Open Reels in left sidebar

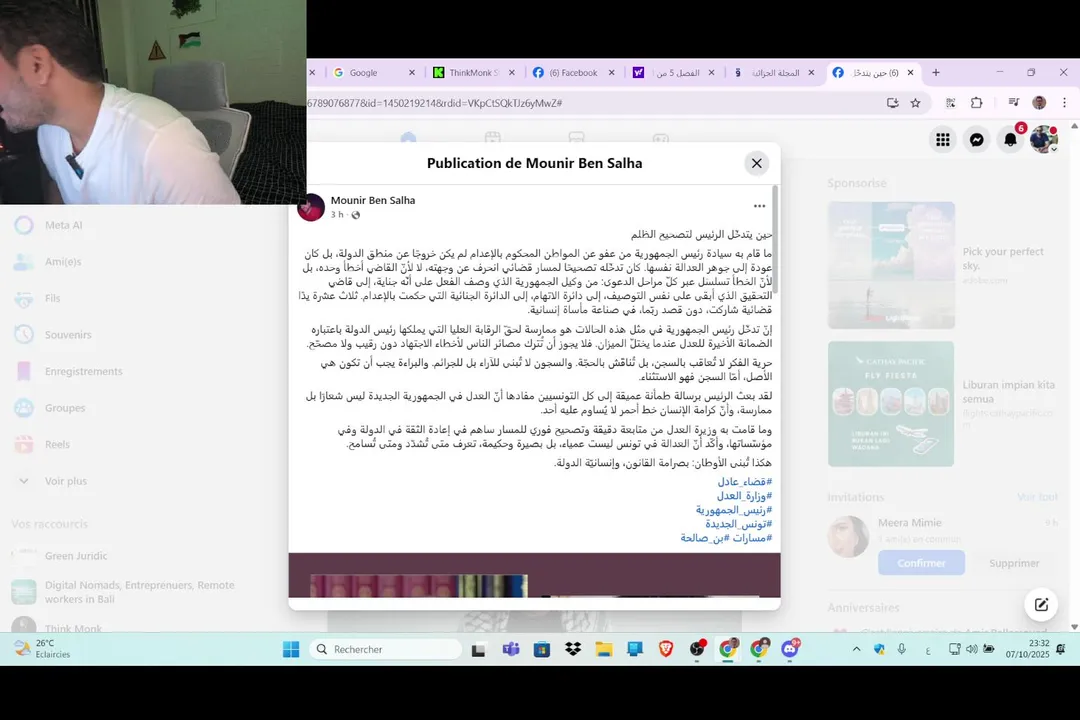[57, 444]
